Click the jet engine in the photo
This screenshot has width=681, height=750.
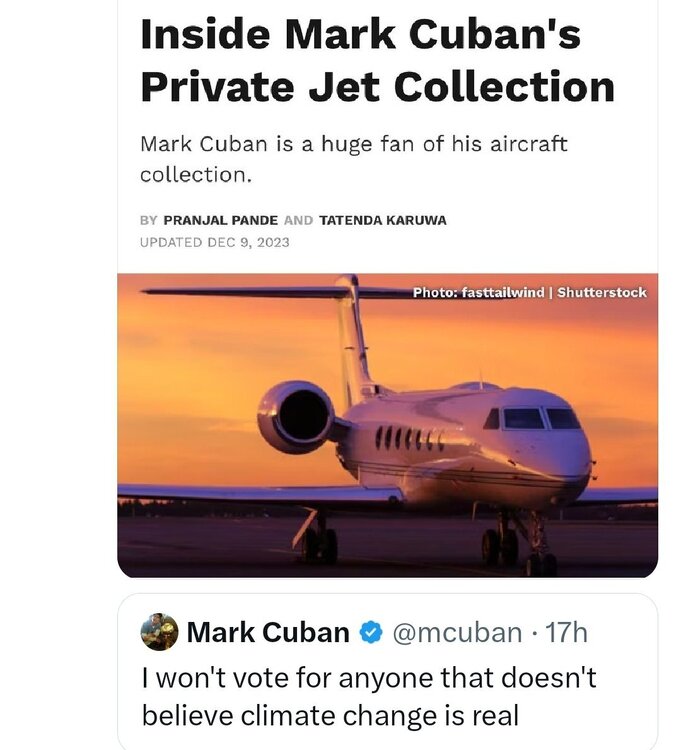(x=296, y=416)
